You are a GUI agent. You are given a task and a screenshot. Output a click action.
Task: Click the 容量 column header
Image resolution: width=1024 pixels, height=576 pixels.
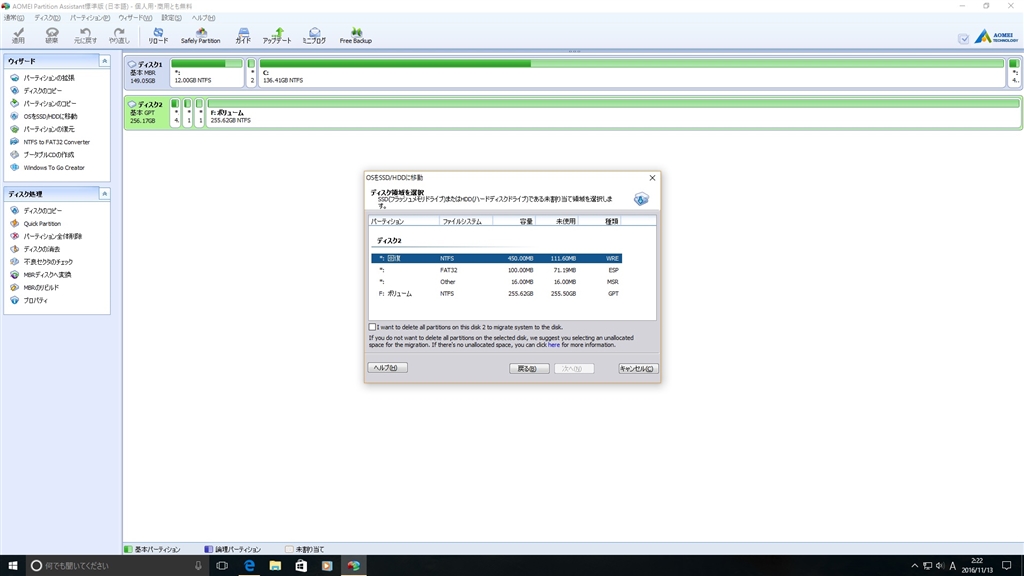(514, 221)
